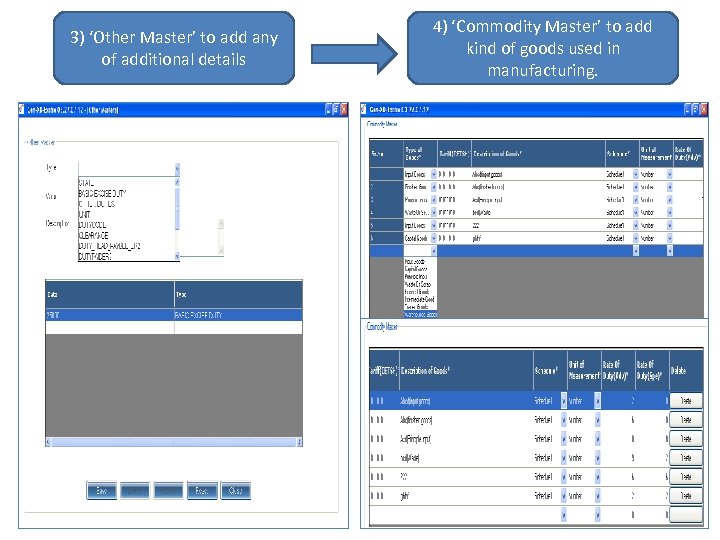The height and width of the screenshot is (540, 720).
Task: Click the Close button beside Reset
Action: pyautogui.click(x=236, y=490)
